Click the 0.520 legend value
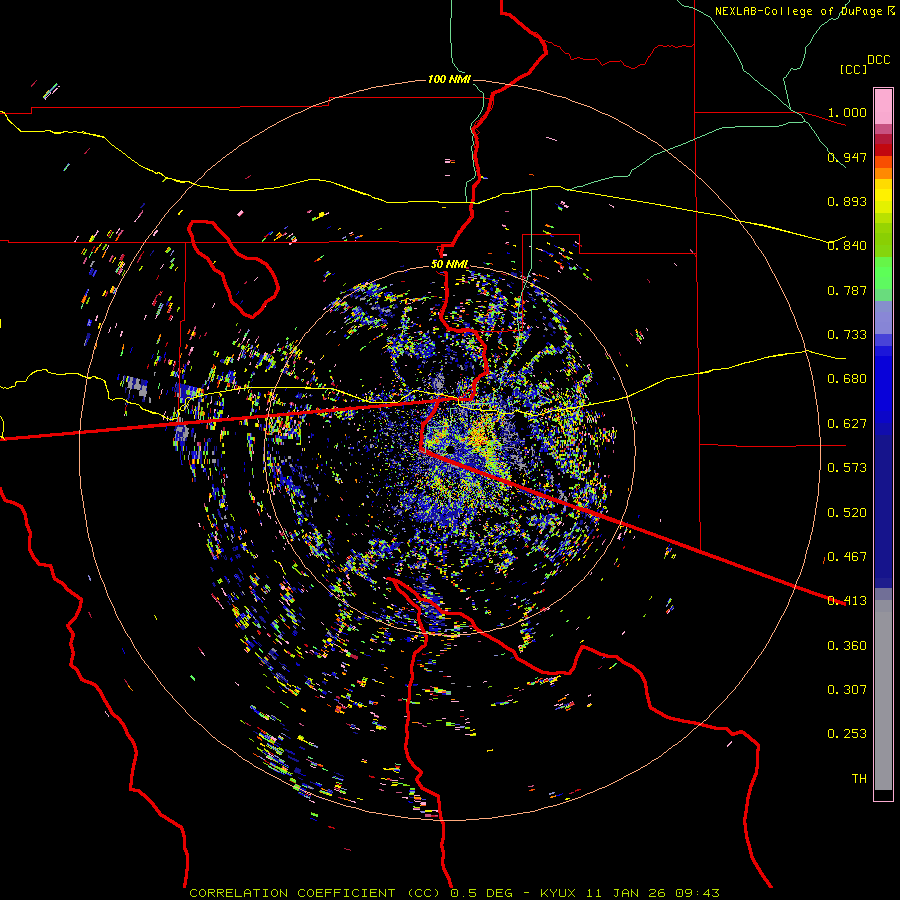 [x=847, y=513]
